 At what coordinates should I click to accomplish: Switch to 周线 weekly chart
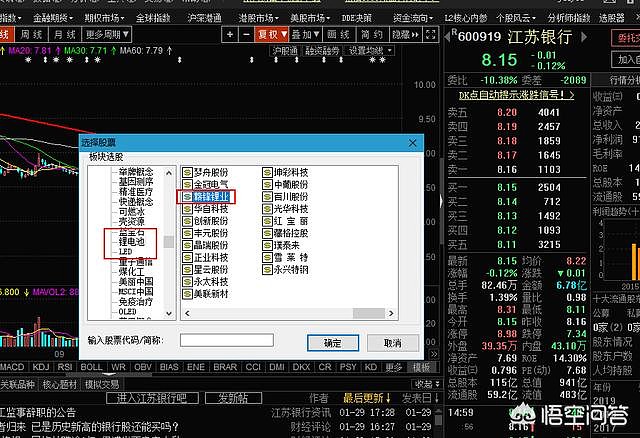coord(31,35)
